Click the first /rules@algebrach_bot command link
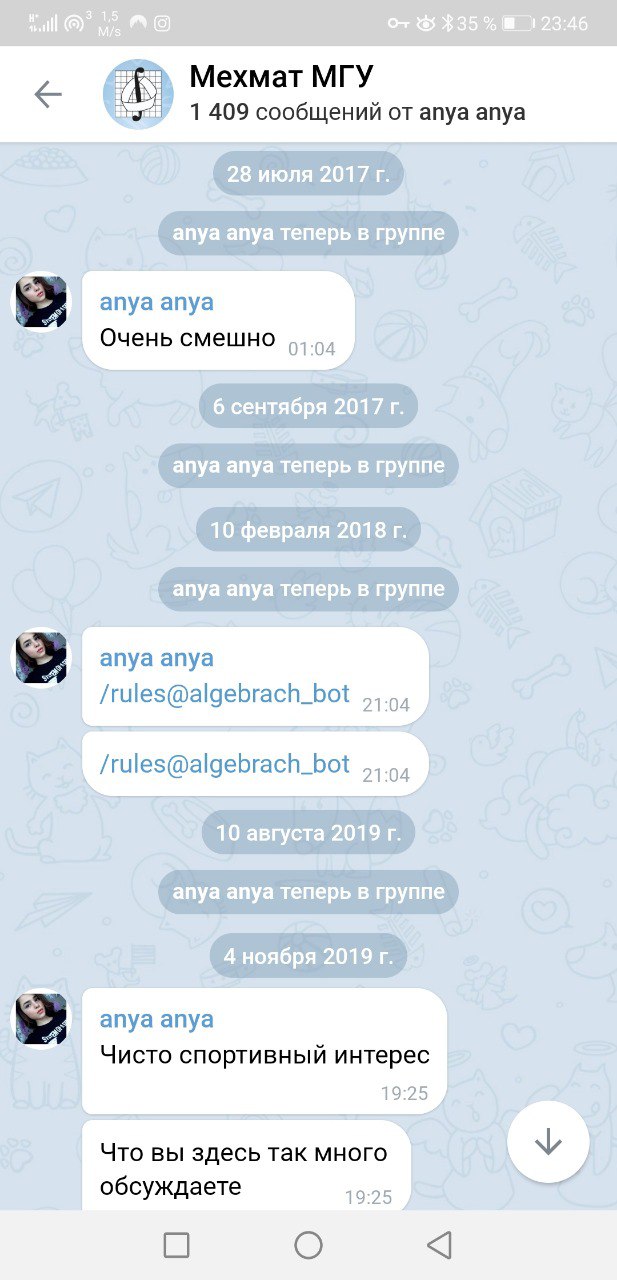617x1280 pixels. (x=225, y=693)
